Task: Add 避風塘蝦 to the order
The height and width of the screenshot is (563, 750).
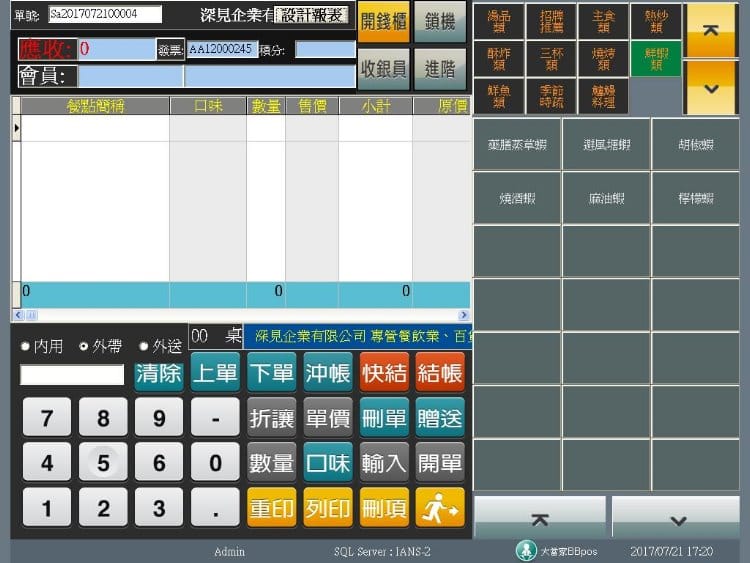Action: point(607,144)
